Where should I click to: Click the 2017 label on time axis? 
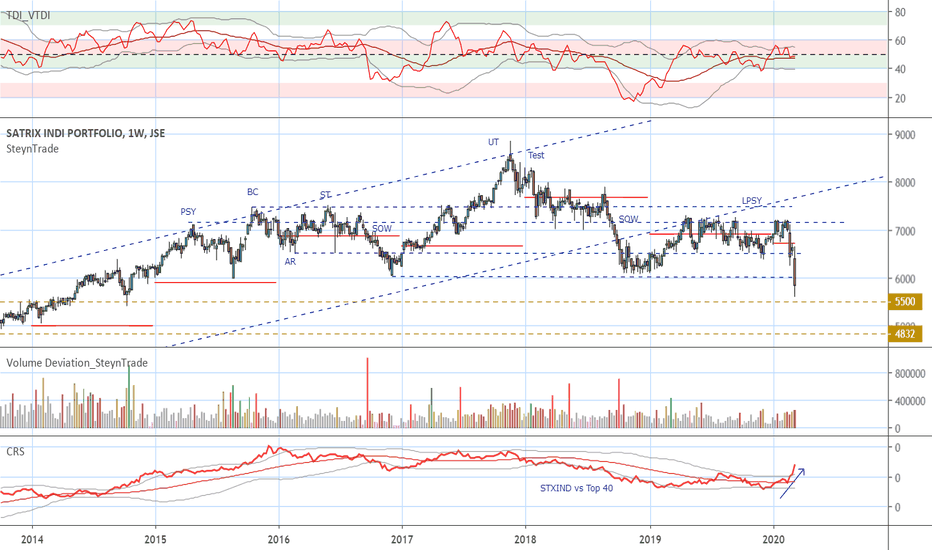(x=402, y=539)
